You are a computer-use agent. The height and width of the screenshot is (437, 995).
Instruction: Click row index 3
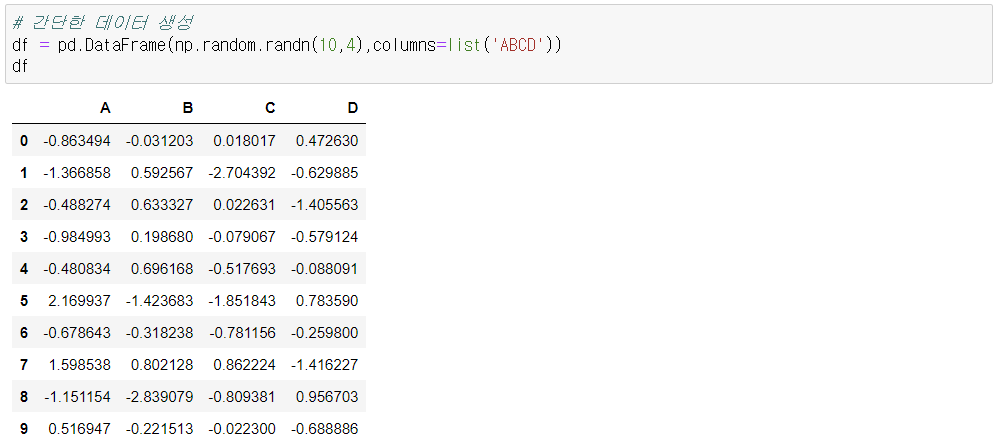(x=24, y=237)
